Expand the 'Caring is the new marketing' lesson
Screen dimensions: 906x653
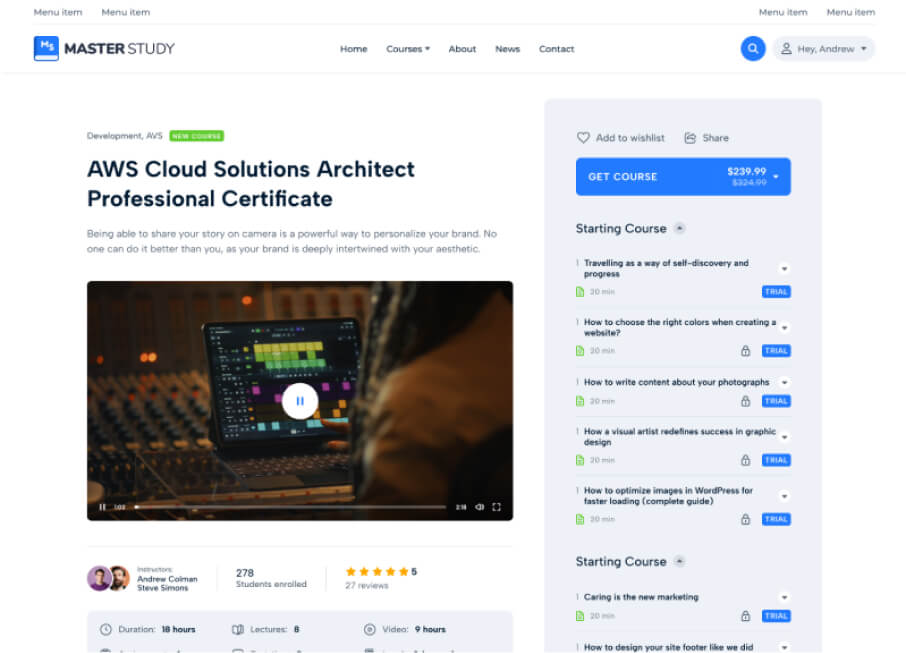[x=784, y=598]
